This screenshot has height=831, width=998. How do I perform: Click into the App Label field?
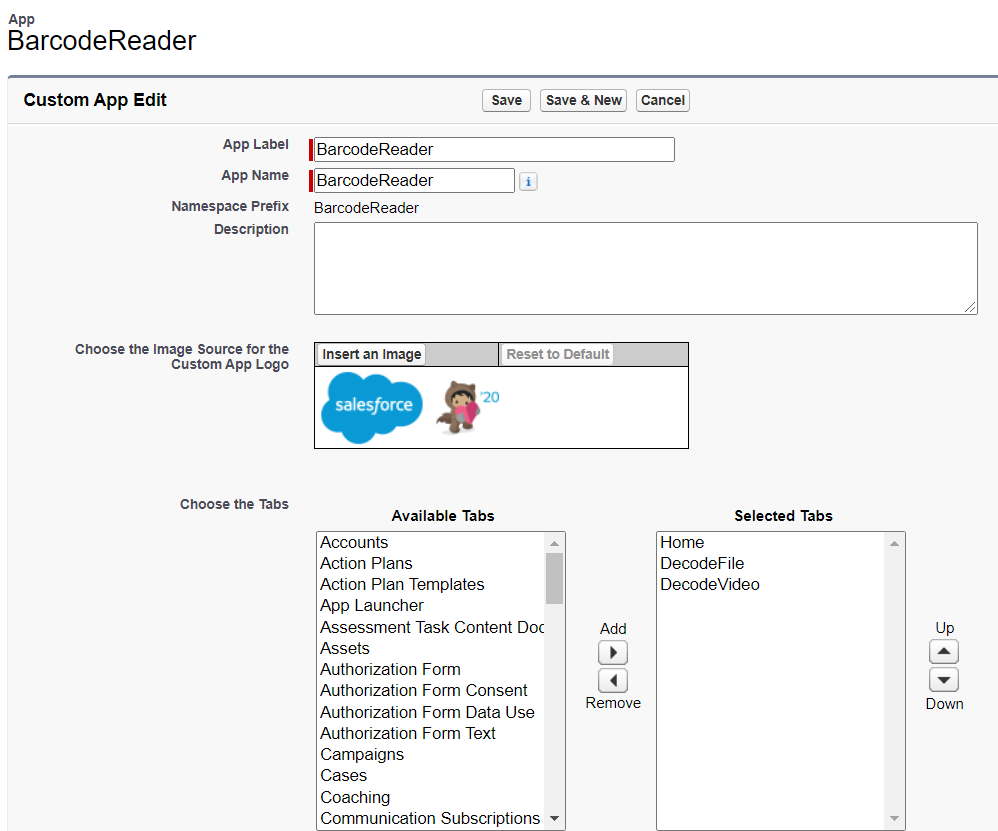(x=494, y=150)
